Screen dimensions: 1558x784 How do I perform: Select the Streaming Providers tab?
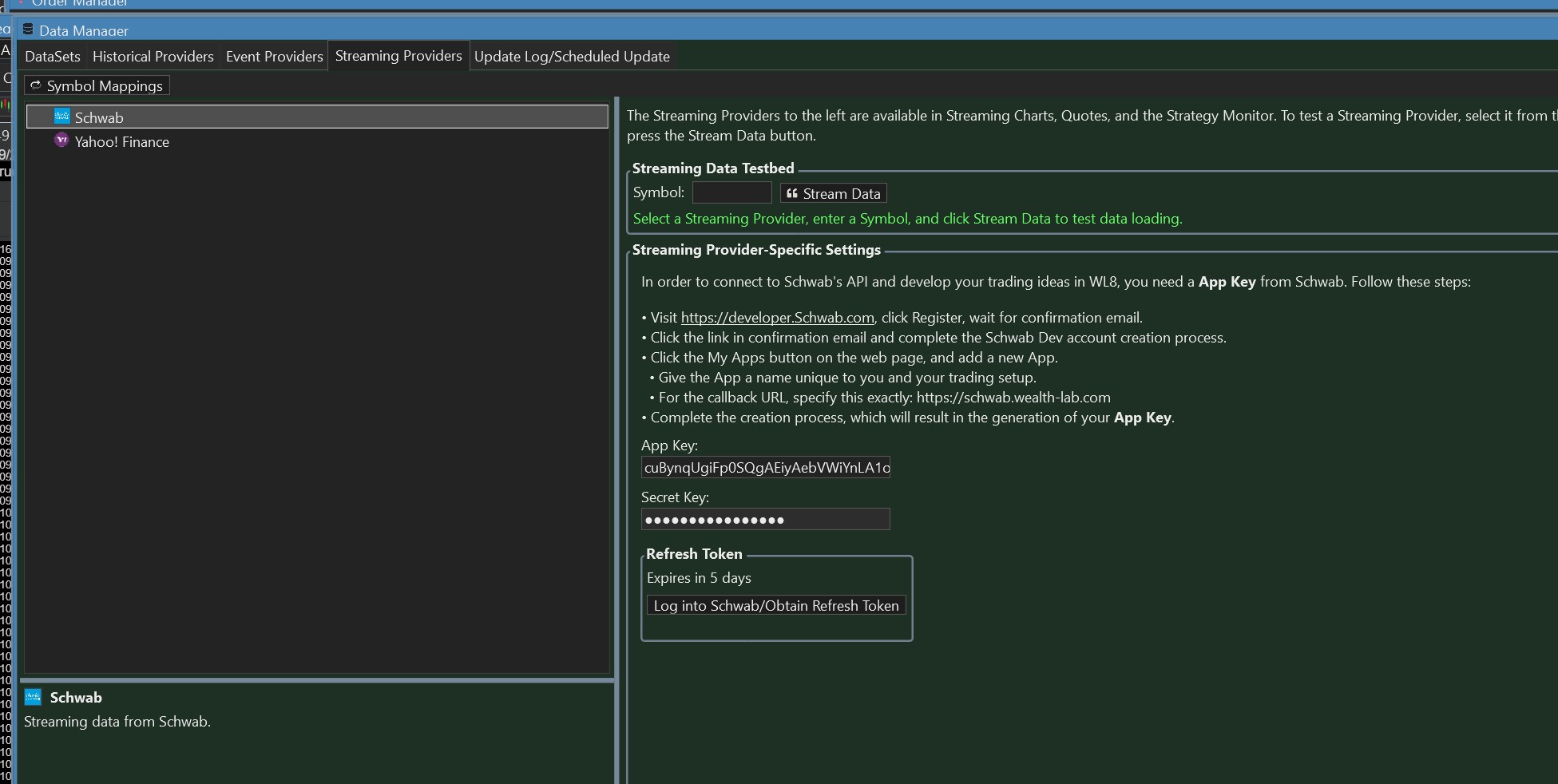[398, 56]
